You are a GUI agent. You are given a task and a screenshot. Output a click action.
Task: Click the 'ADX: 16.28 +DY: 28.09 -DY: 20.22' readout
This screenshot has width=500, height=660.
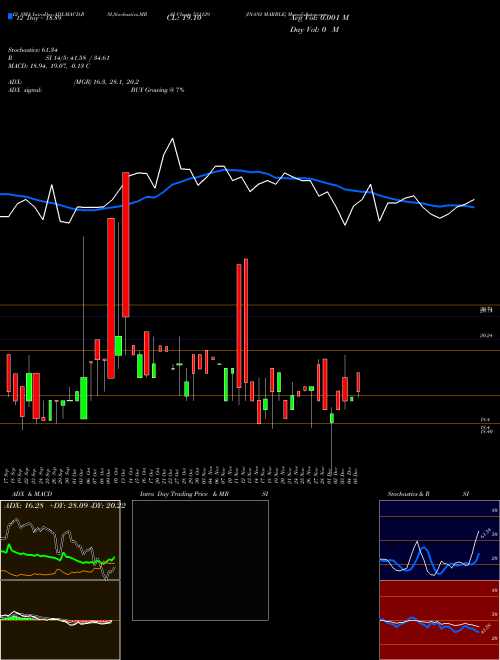tap(64, 506)
